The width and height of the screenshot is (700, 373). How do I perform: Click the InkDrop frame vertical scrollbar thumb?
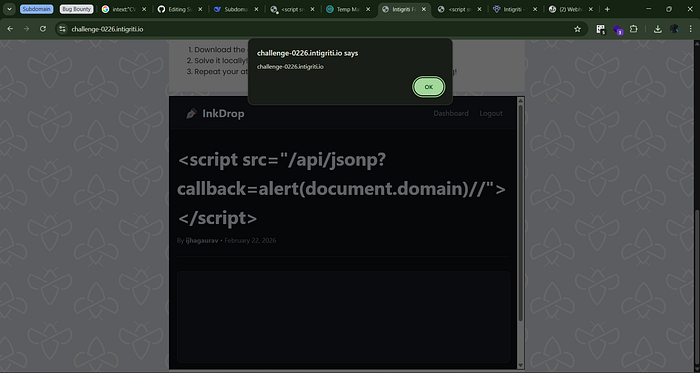point(521,213)
